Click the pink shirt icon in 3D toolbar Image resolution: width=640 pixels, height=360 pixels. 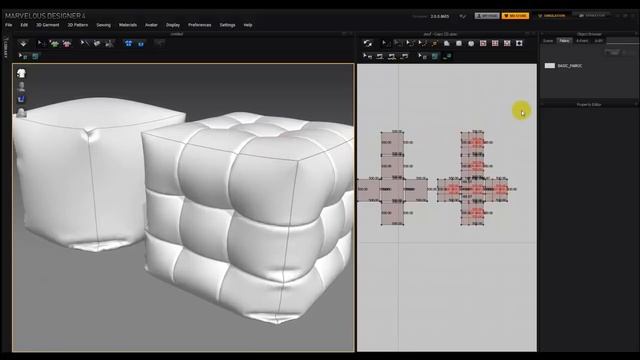point(67,43)
